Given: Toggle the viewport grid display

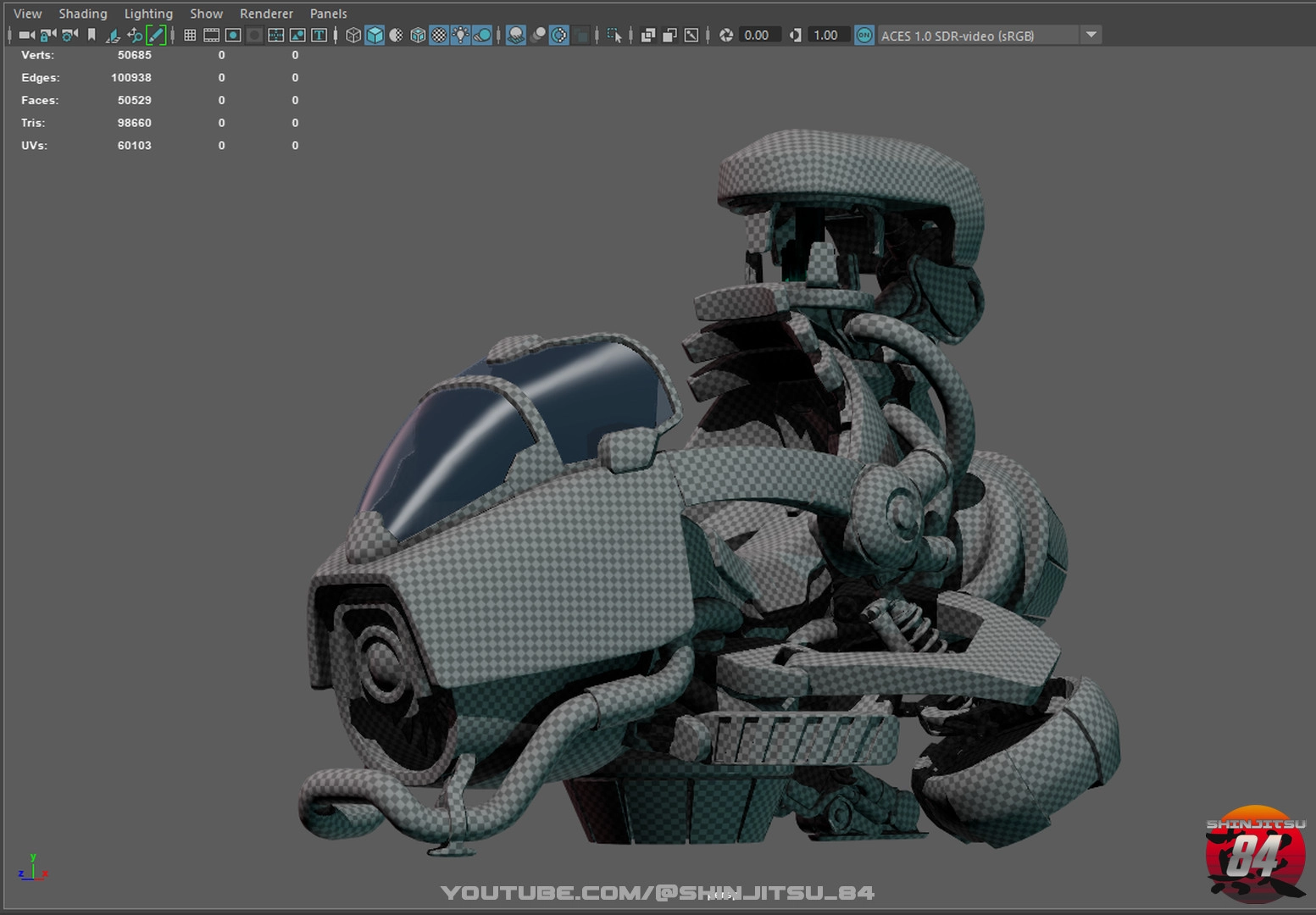Looking at the screenshot, I should 190,35.
